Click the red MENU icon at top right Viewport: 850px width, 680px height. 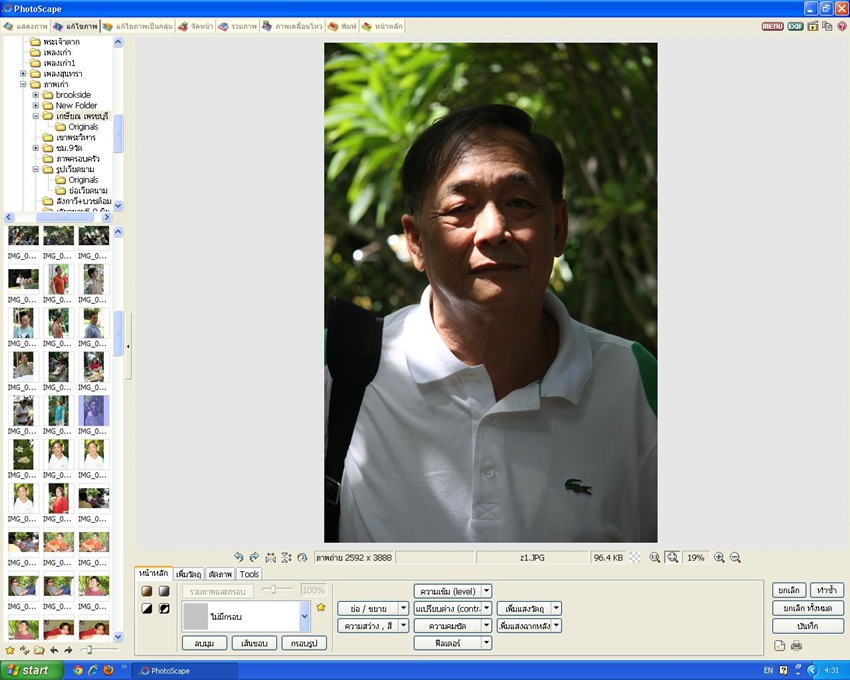pyautogui.click(x=772, y=26)
